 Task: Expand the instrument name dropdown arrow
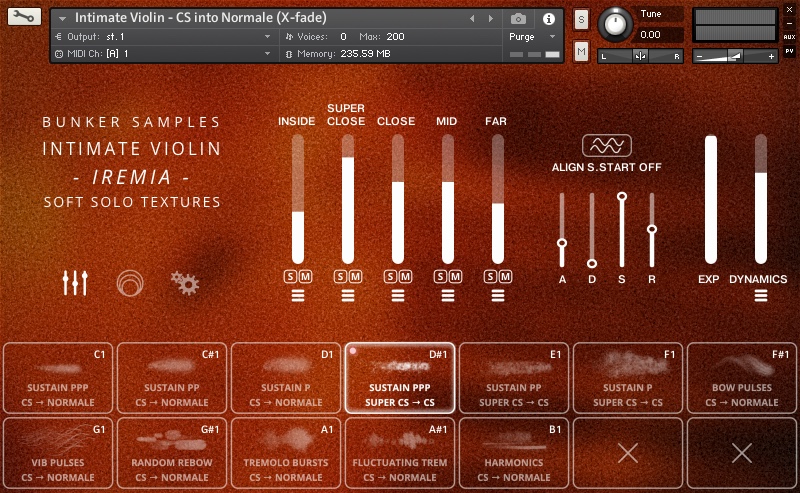click(64, 19)
